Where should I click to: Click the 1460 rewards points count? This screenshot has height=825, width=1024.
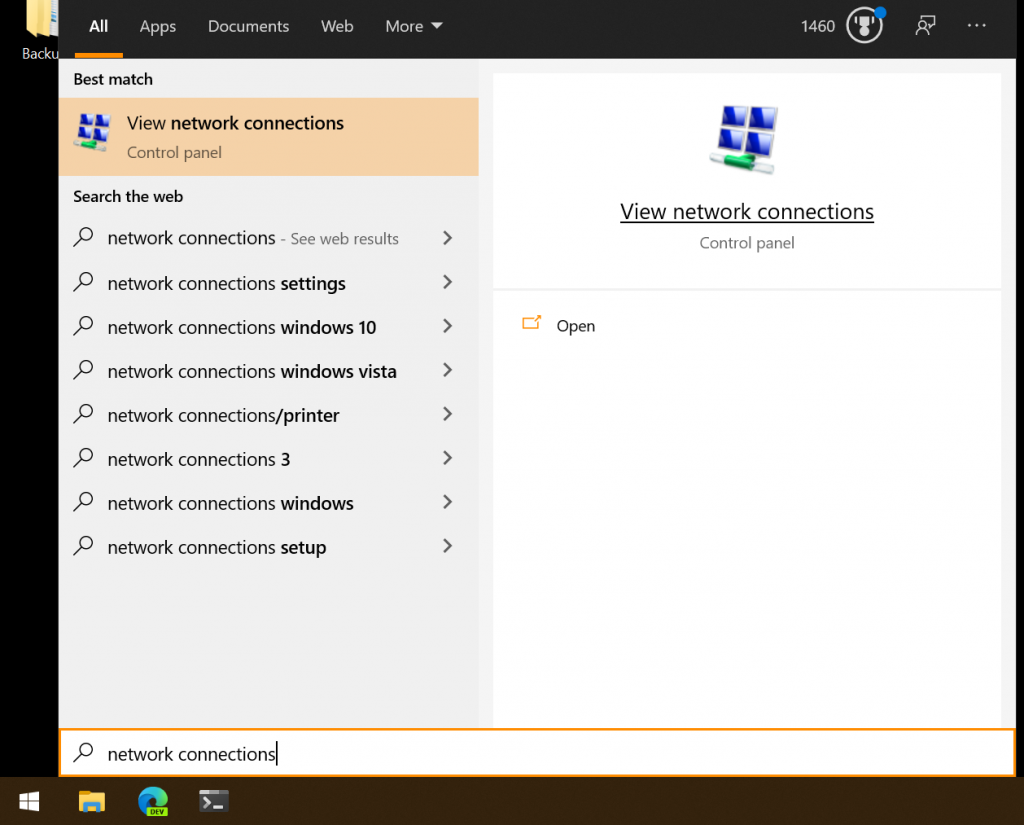coord(818,26)
